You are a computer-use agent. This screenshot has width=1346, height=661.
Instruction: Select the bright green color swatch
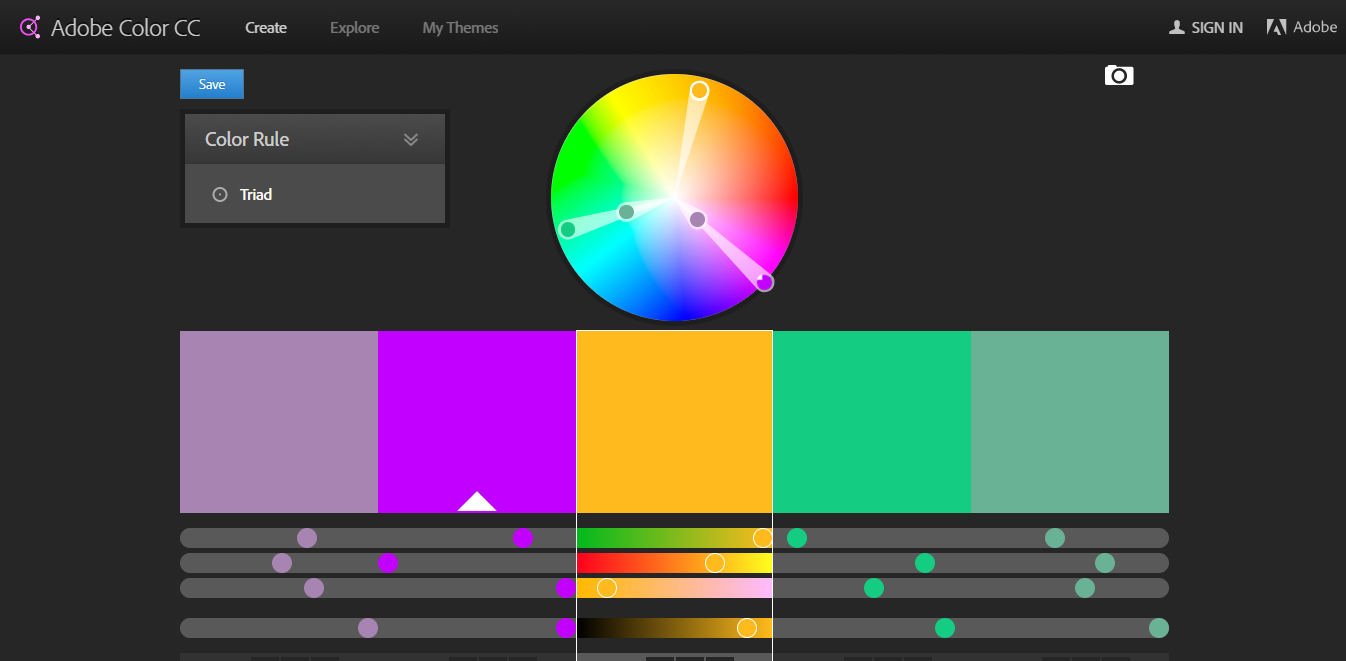point(872,422)
